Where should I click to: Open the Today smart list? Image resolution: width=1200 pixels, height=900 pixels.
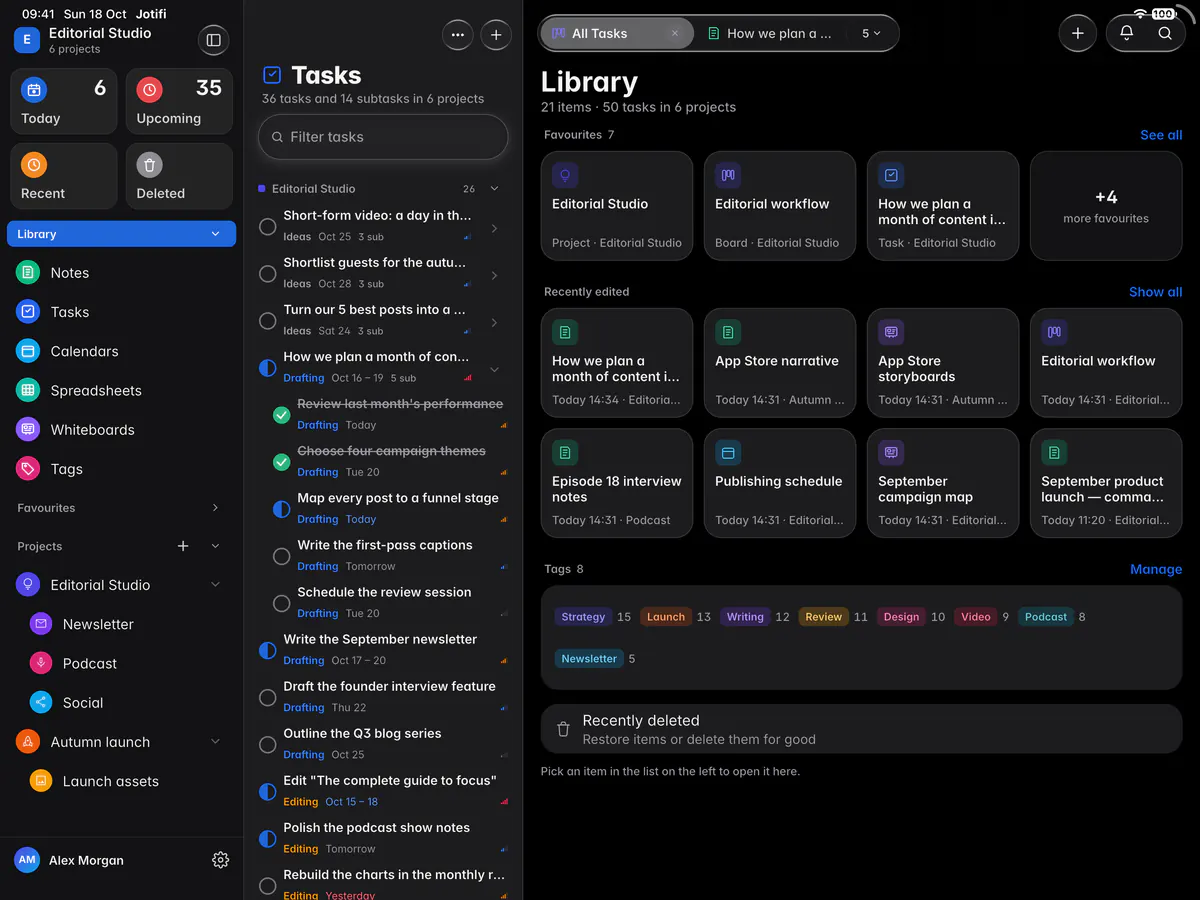pyautogui.click(x=64, y=101)
